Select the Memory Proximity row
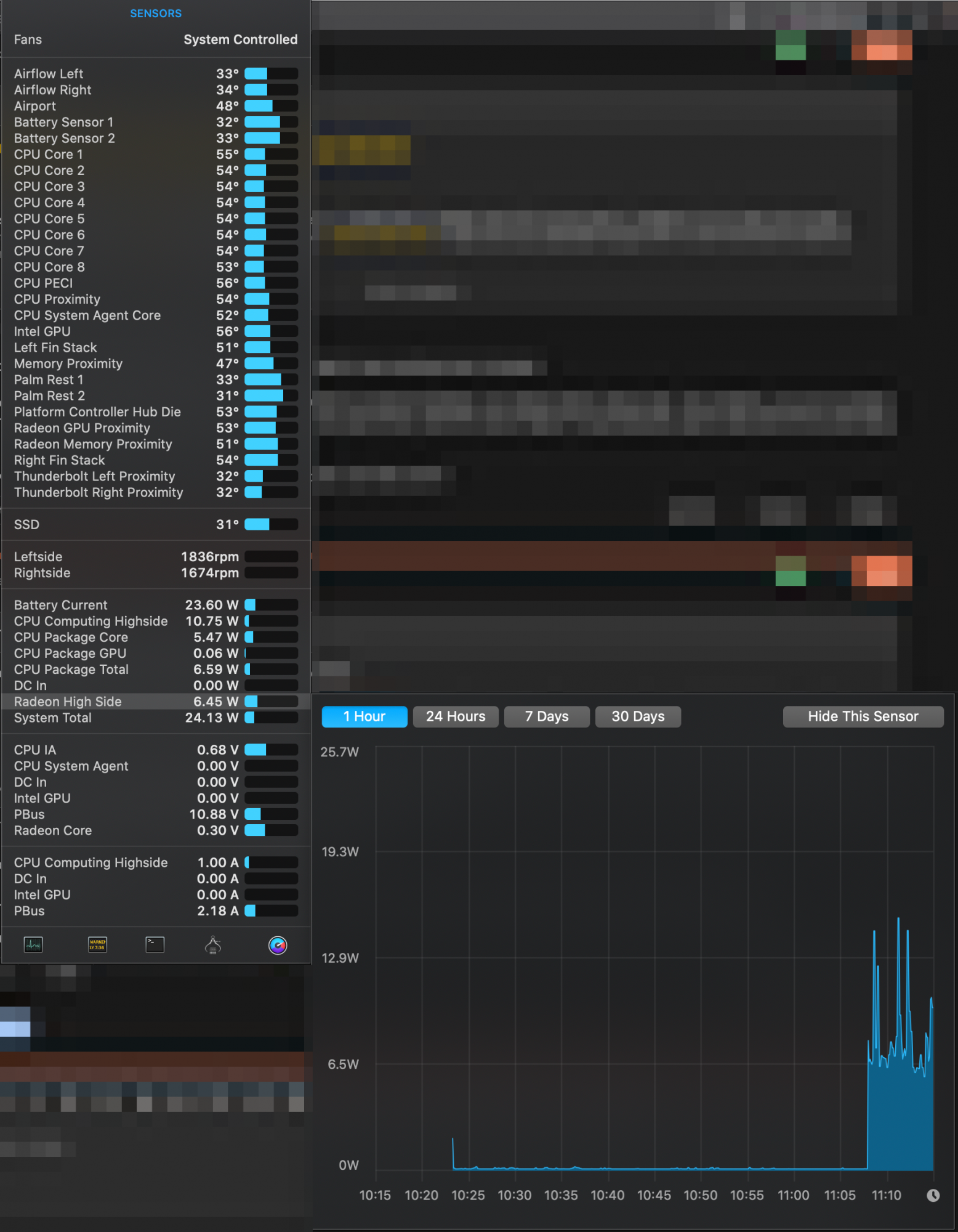Image resolution: width=958 pixels, height=1232 pixels. point(156,363)
